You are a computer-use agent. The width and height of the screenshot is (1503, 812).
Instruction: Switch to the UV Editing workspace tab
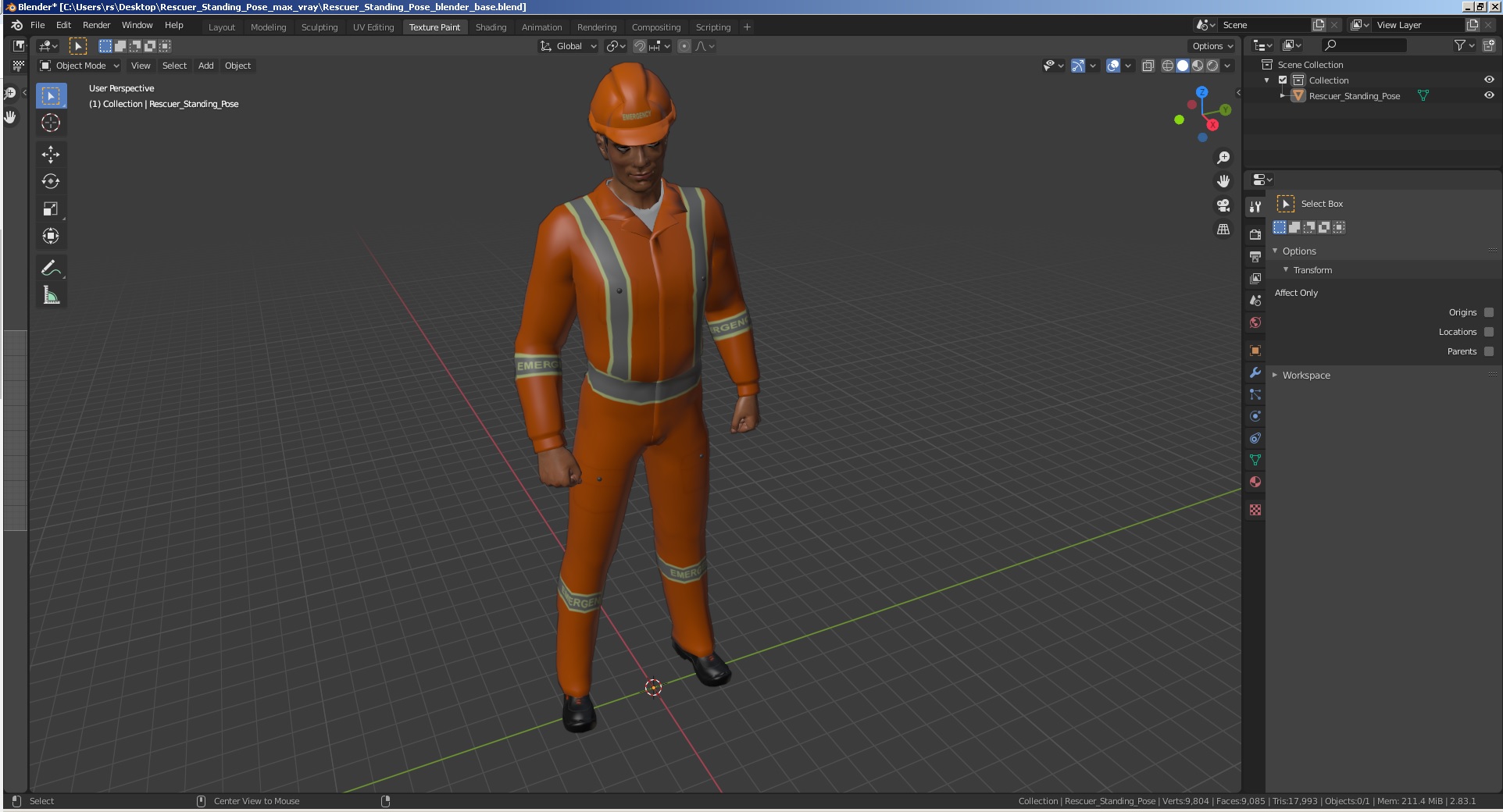pyautogui.click(x=373, y=27)
